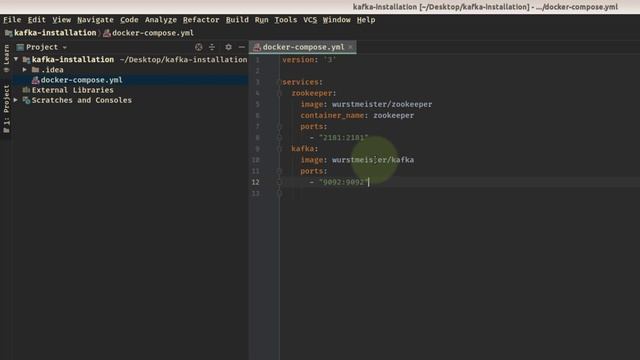Open the Run menu
This screenshot has width=640, height=360.
pyautogui.click(x=262, y=20)
